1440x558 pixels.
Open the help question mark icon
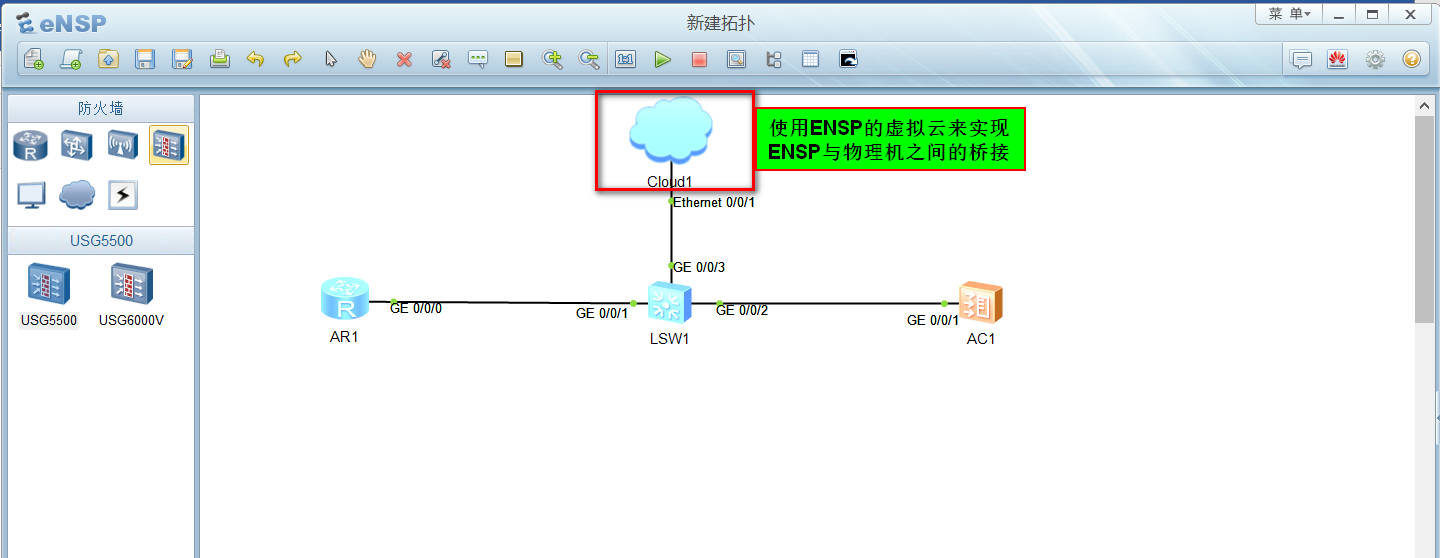(1411, 59)
